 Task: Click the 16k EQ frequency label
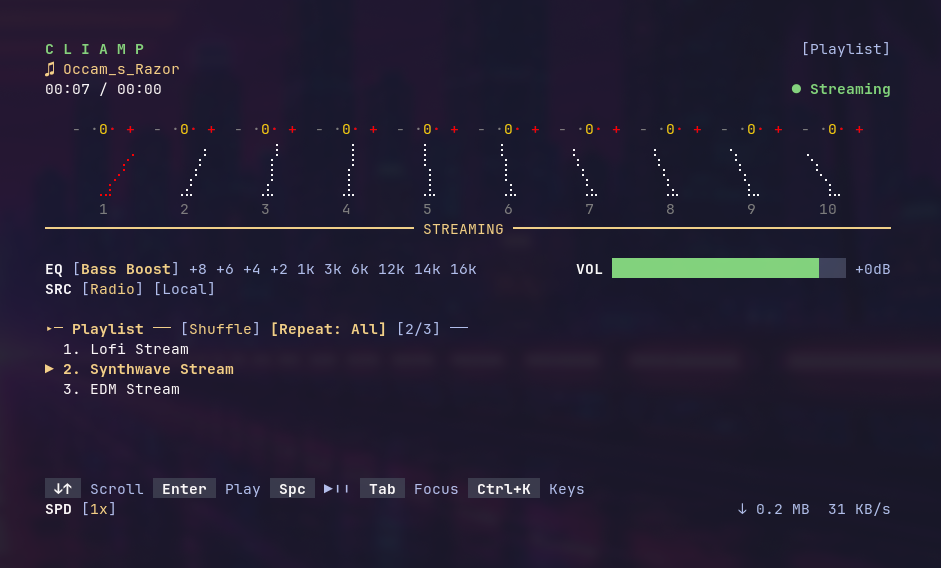tap(463, 269)
